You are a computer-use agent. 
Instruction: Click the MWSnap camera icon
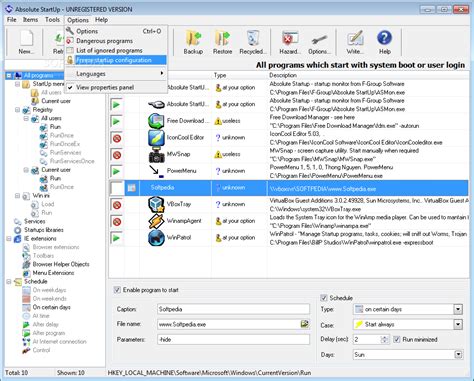(x=156, y=155)
